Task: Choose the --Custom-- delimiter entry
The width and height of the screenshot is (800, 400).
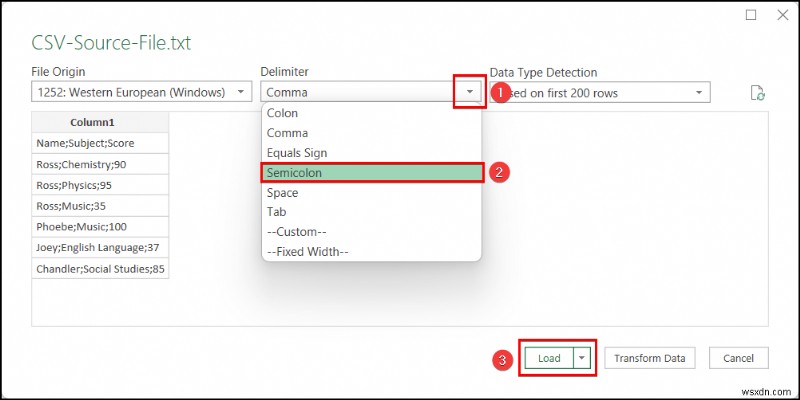Action: click(372, 232)
